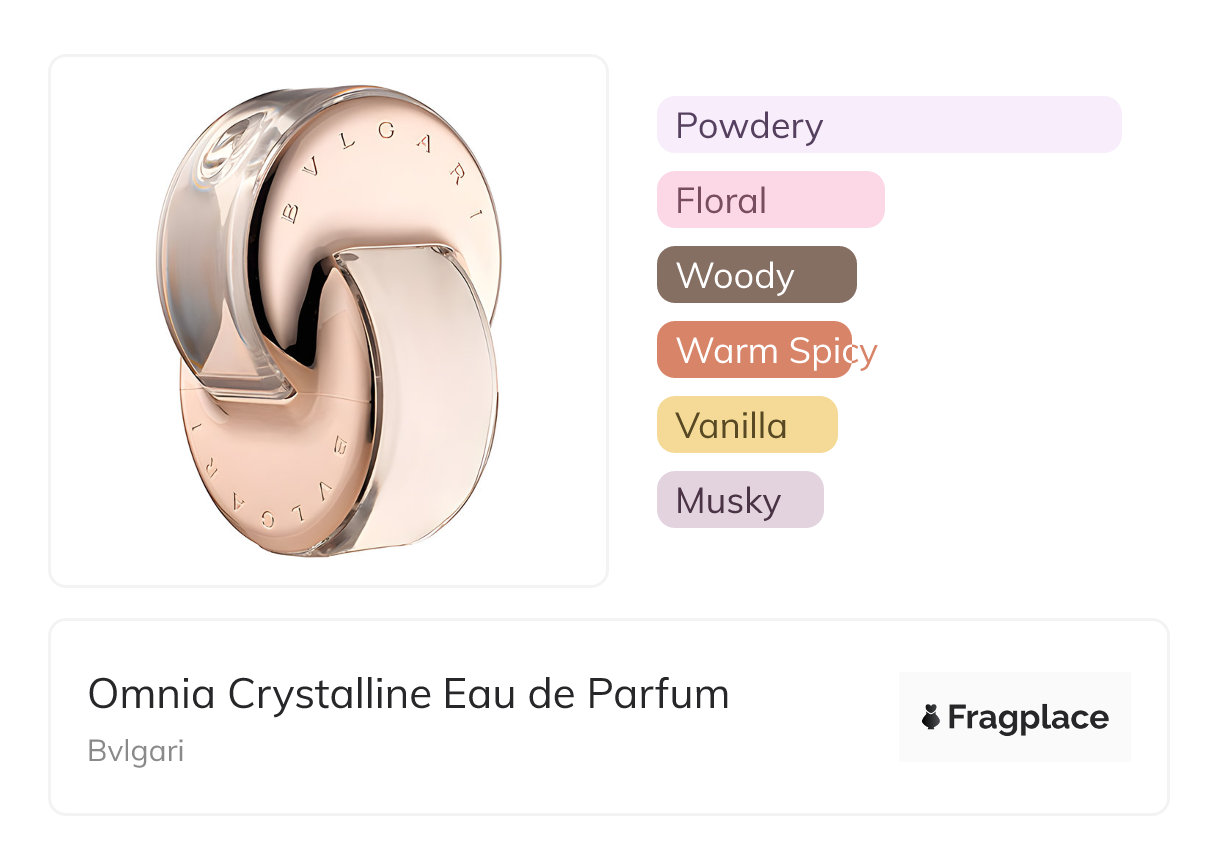Select the Powdery accord bar
Viewport: 1218px width, 864px height.
(x=888, y=125)
